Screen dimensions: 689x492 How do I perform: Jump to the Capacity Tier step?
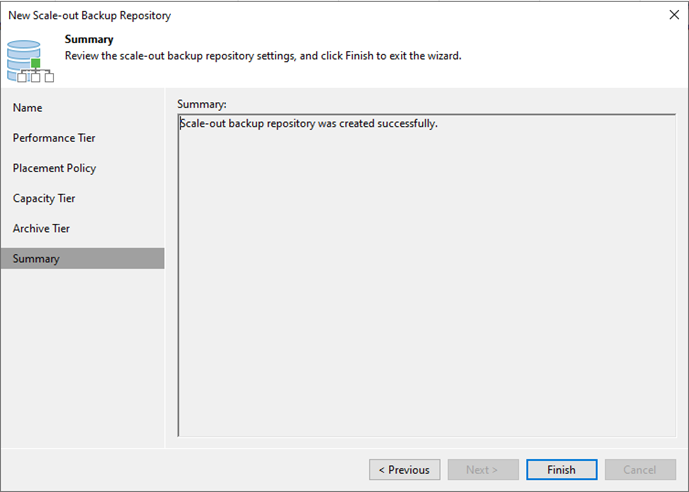tap(44, 199)
